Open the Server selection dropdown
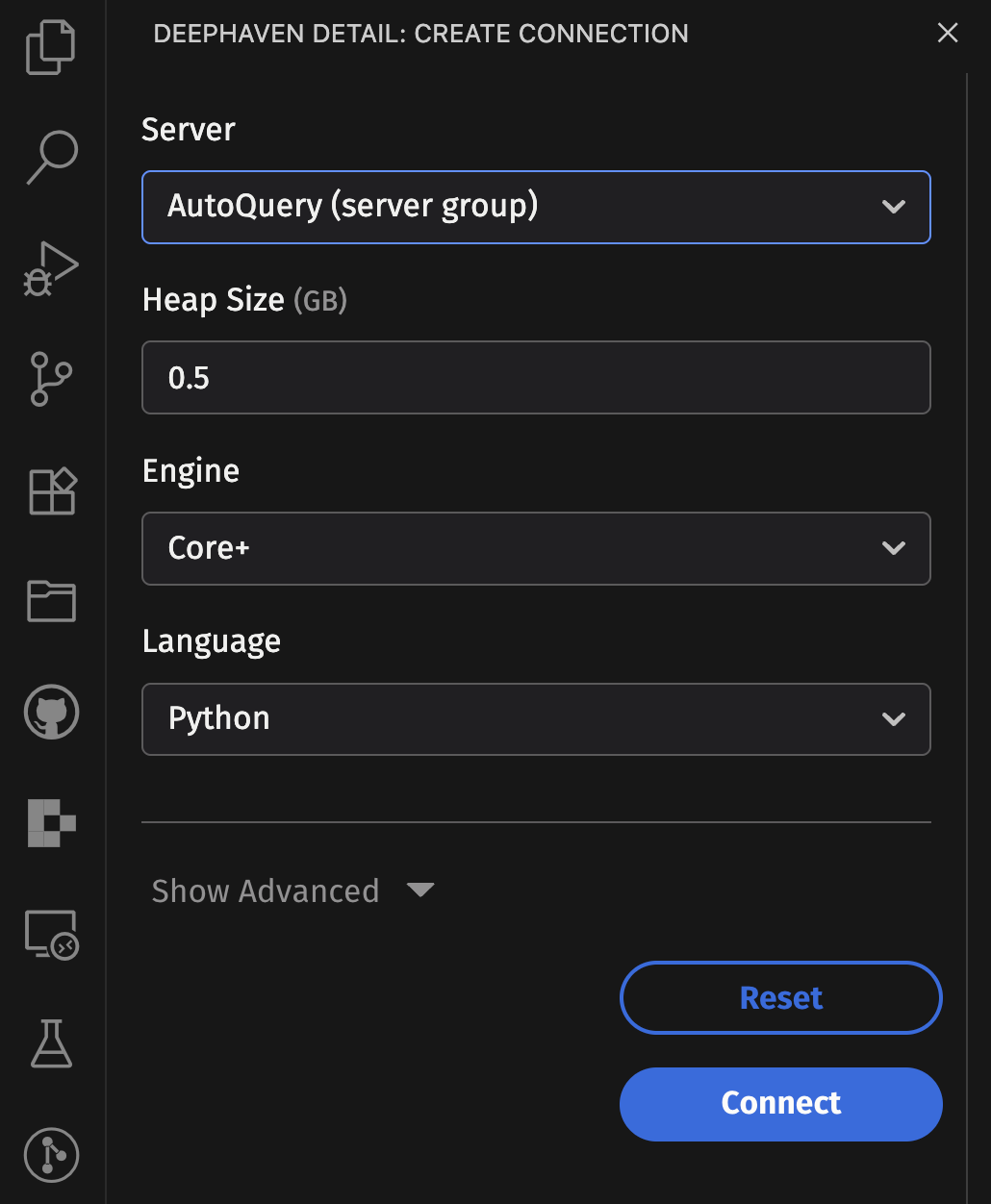Screen dimensions: 991x1204 tap(536, 207)
